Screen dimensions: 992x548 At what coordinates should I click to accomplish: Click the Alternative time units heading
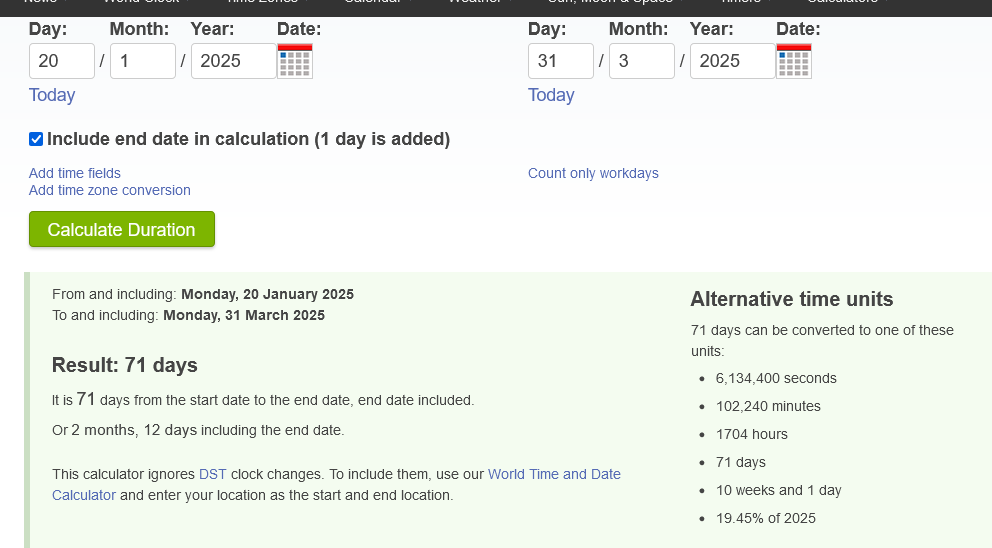[x=792, y=299]
